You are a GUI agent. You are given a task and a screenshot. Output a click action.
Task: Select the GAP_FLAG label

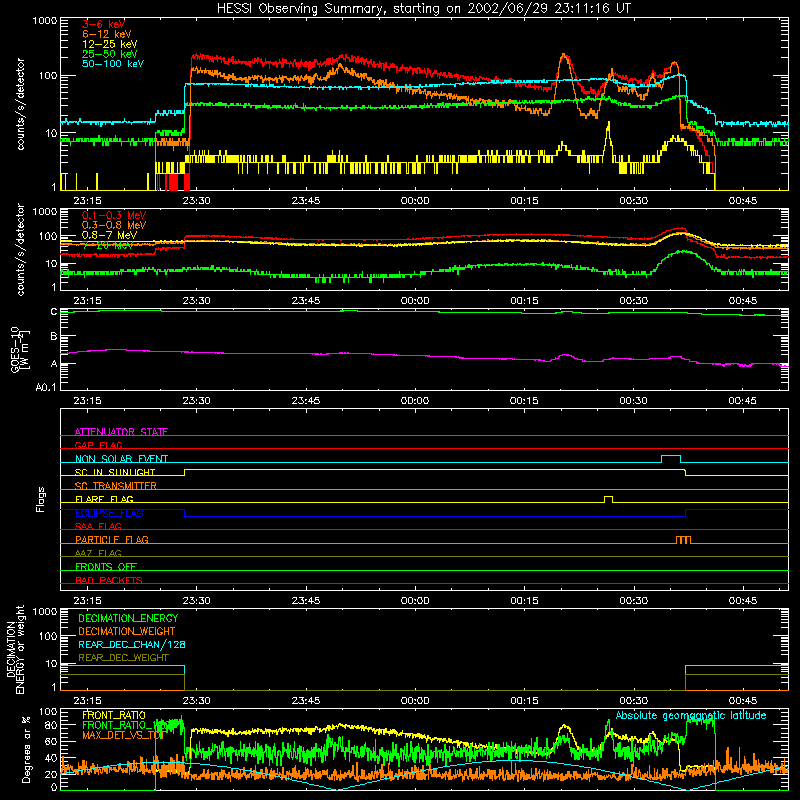tap(98, 445)
